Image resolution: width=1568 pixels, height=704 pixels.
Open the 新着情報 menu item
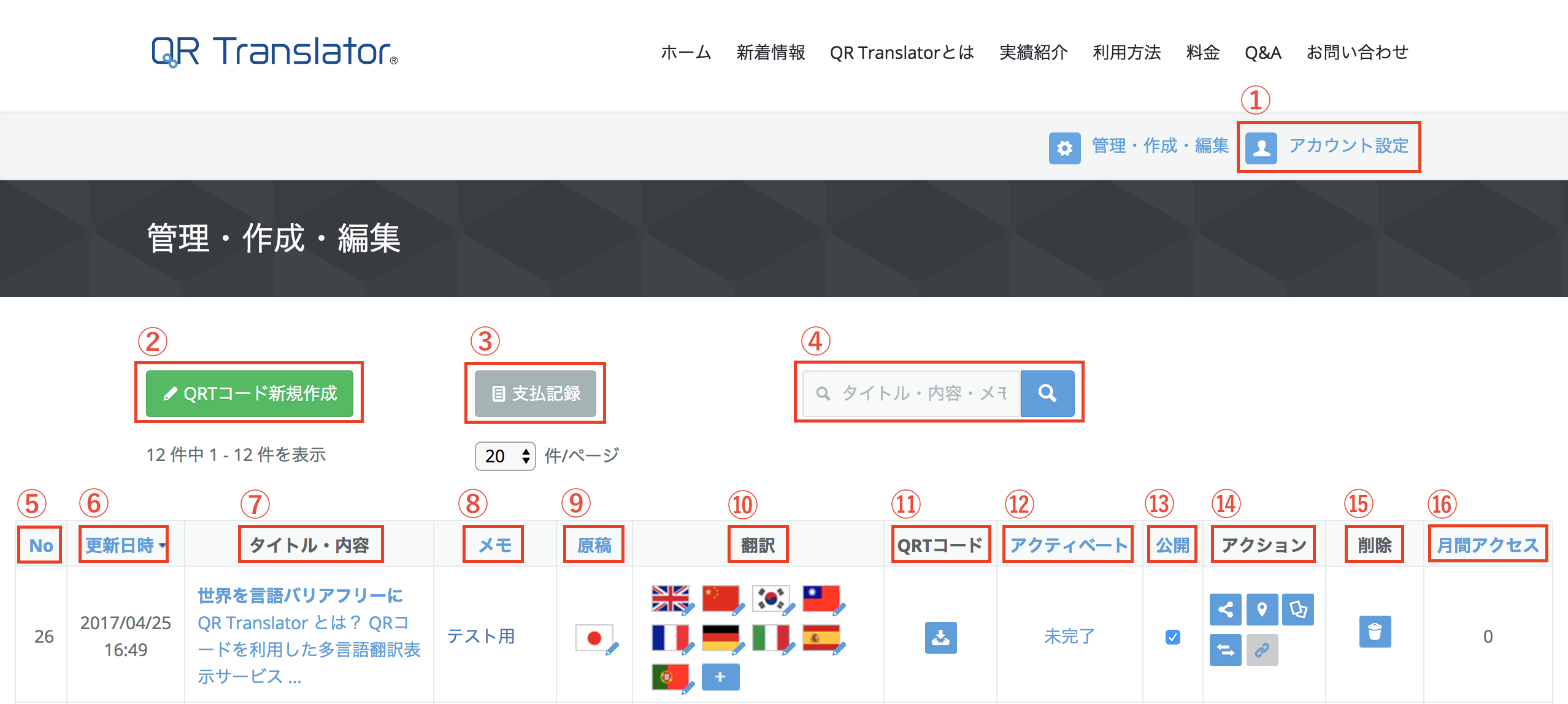point(771,52)
